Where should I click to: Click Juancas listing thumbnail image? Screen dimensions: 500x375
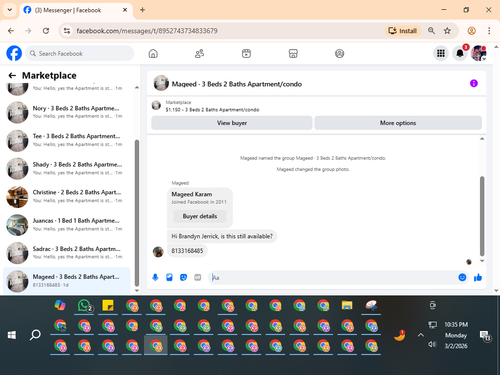pos(17,225)
